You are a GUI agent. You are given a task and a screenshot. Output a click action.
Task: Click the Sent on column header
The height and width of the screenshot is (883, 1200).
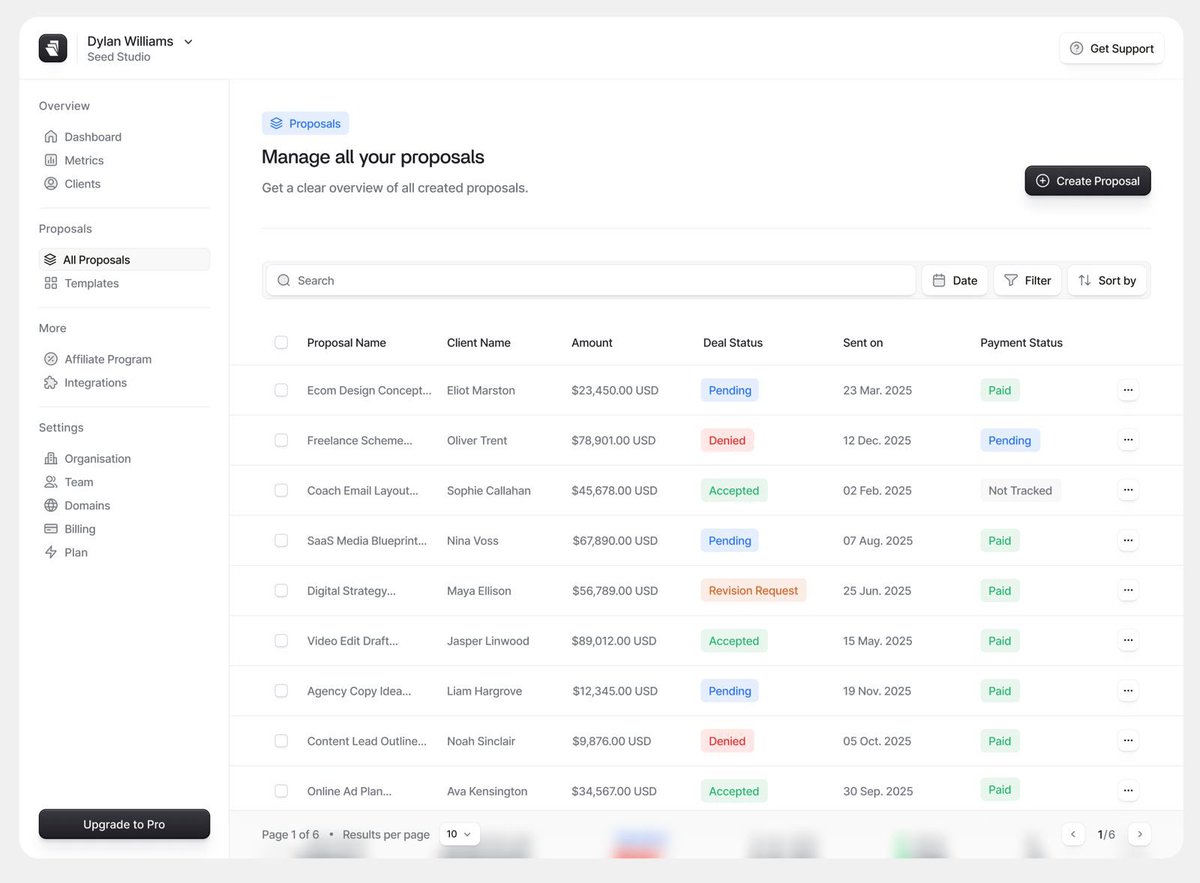(x=863, y=343)
